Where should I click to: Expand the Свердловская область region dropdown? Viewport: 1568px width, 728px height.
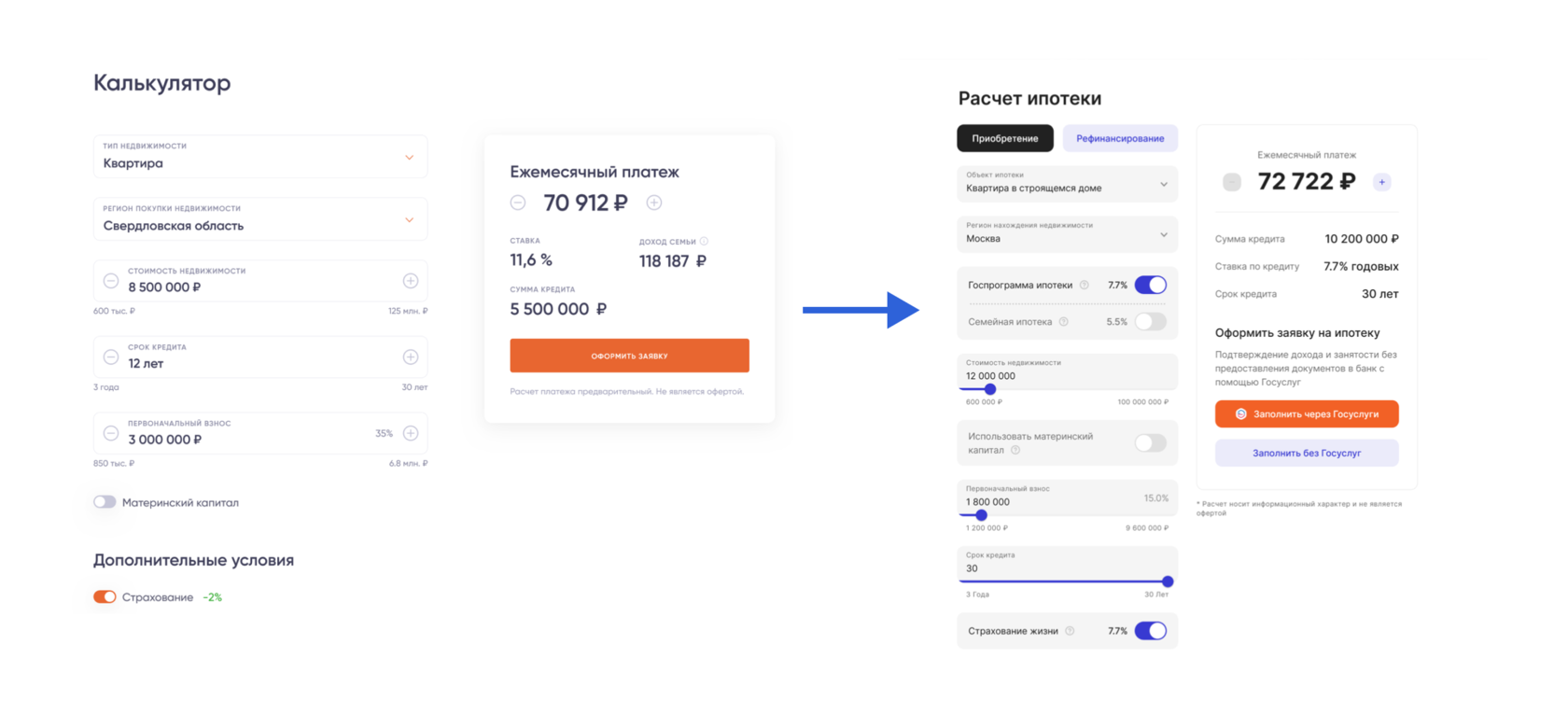(x=260, y=219)
